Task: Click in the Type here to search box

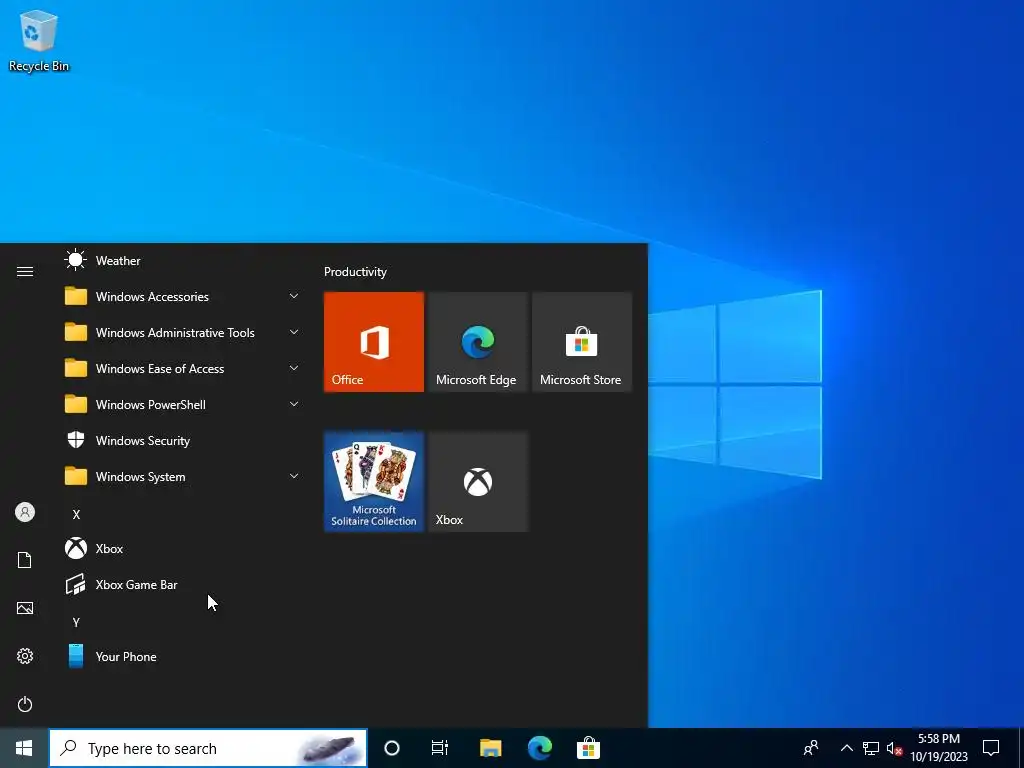Action: pos(208,748)
